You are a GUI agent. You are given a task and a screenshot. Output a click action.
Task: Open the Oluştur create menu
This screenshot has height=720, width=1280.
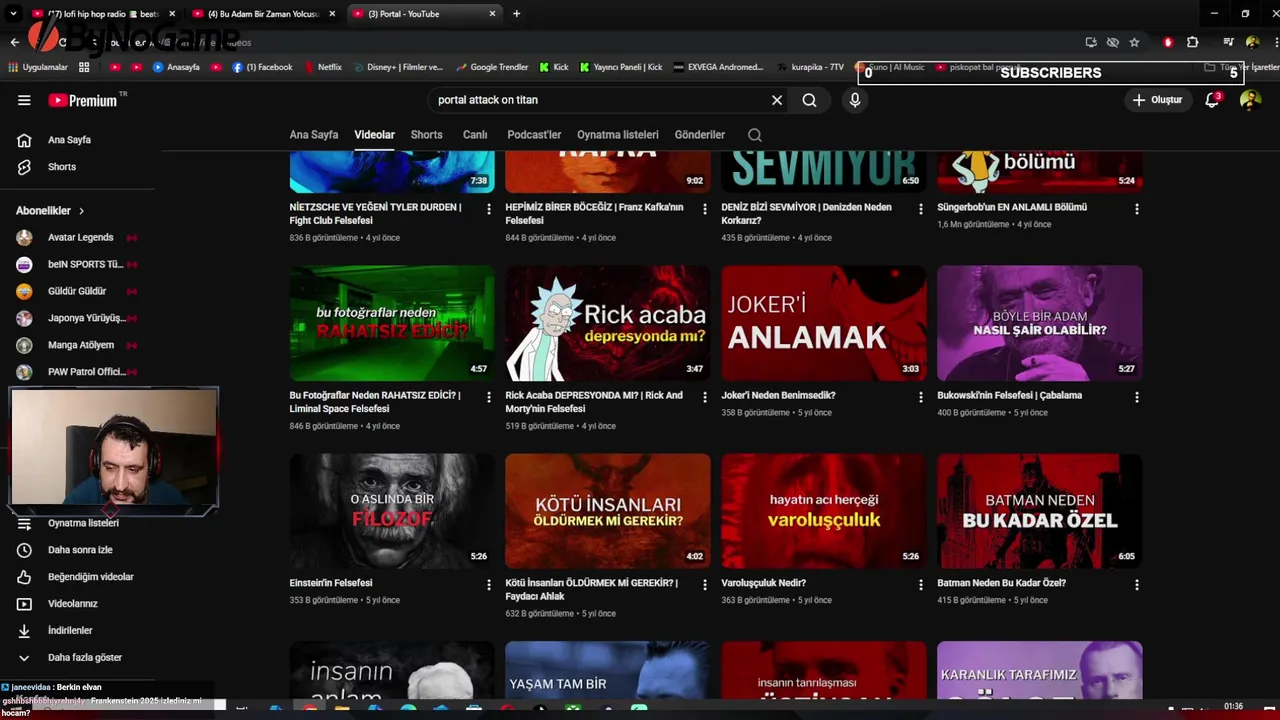coord(1157,100)
